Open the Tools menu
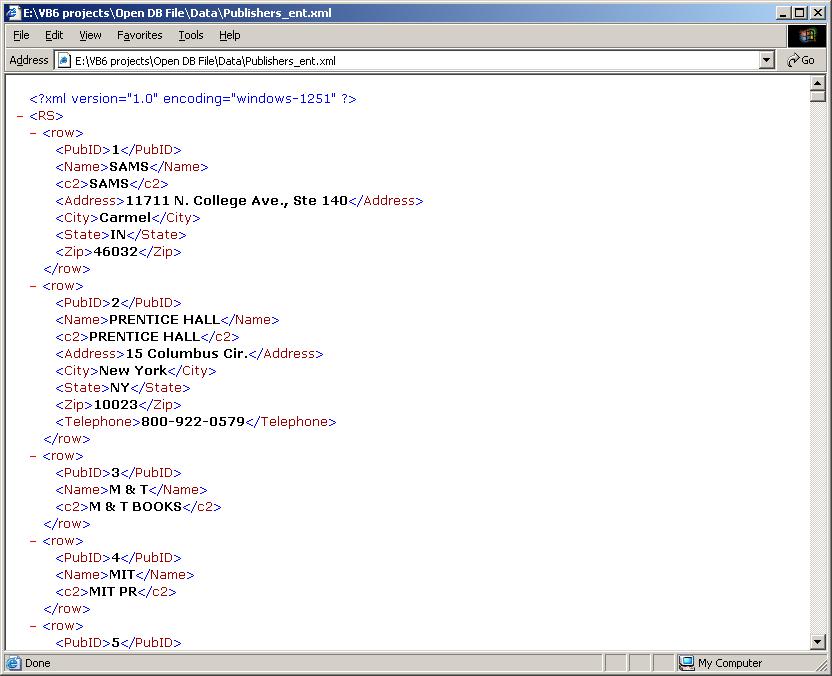The height and width of the screenshot is (676, 832). 191,35
